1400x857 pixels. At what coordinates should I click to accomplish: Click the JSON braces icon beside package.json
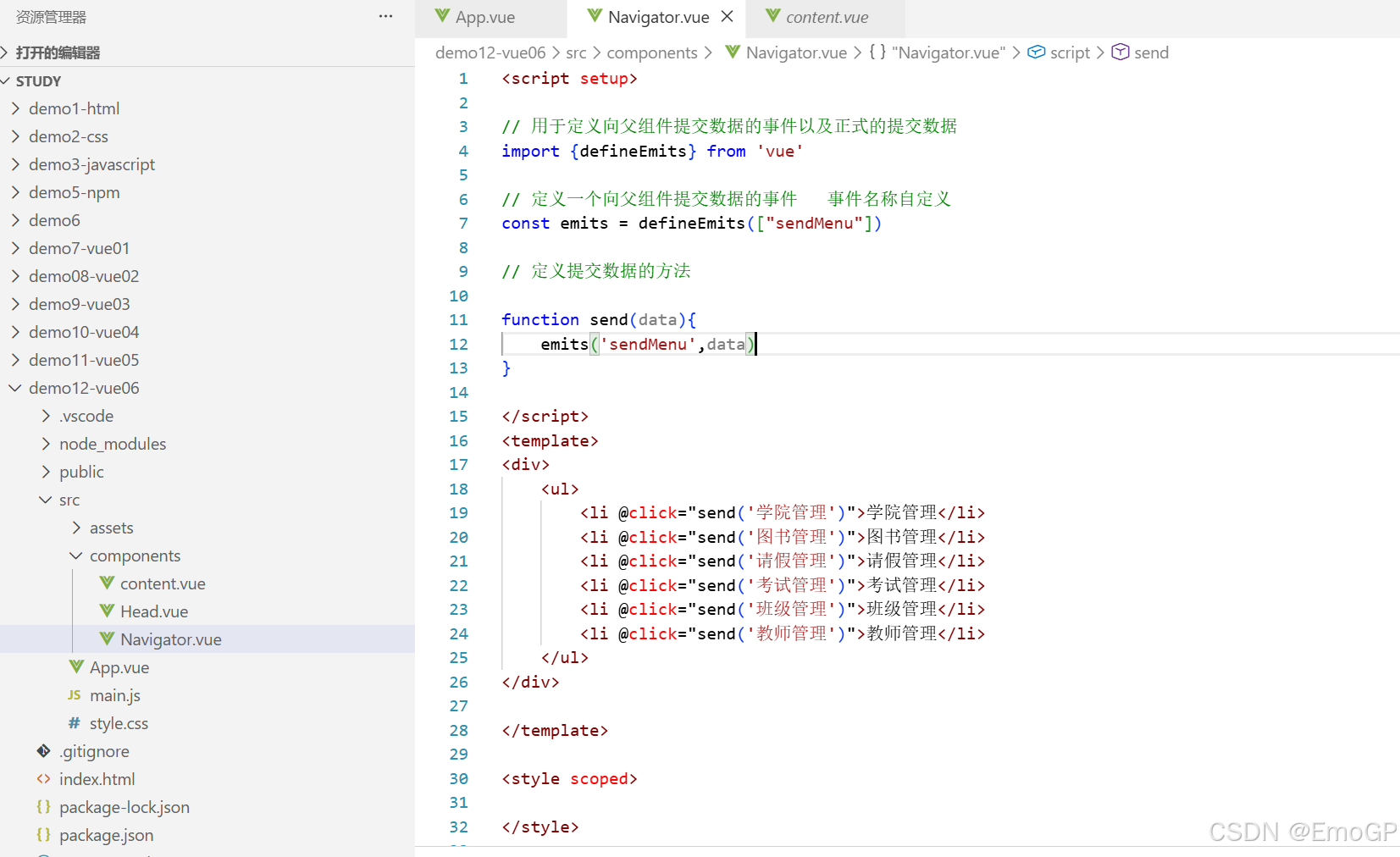pos(44,834)
